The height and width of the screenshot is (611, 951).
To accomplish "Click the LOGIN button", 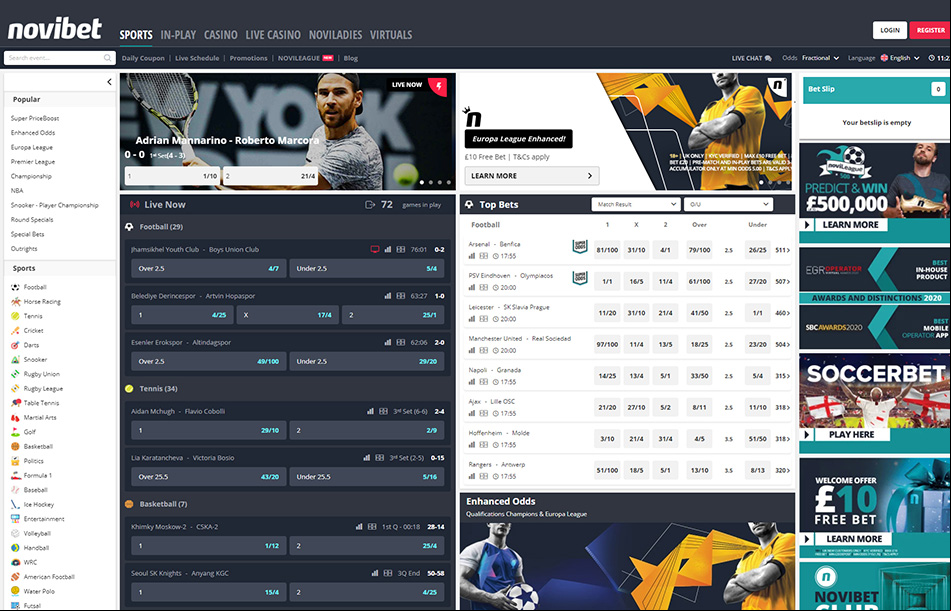I will 890,30.
